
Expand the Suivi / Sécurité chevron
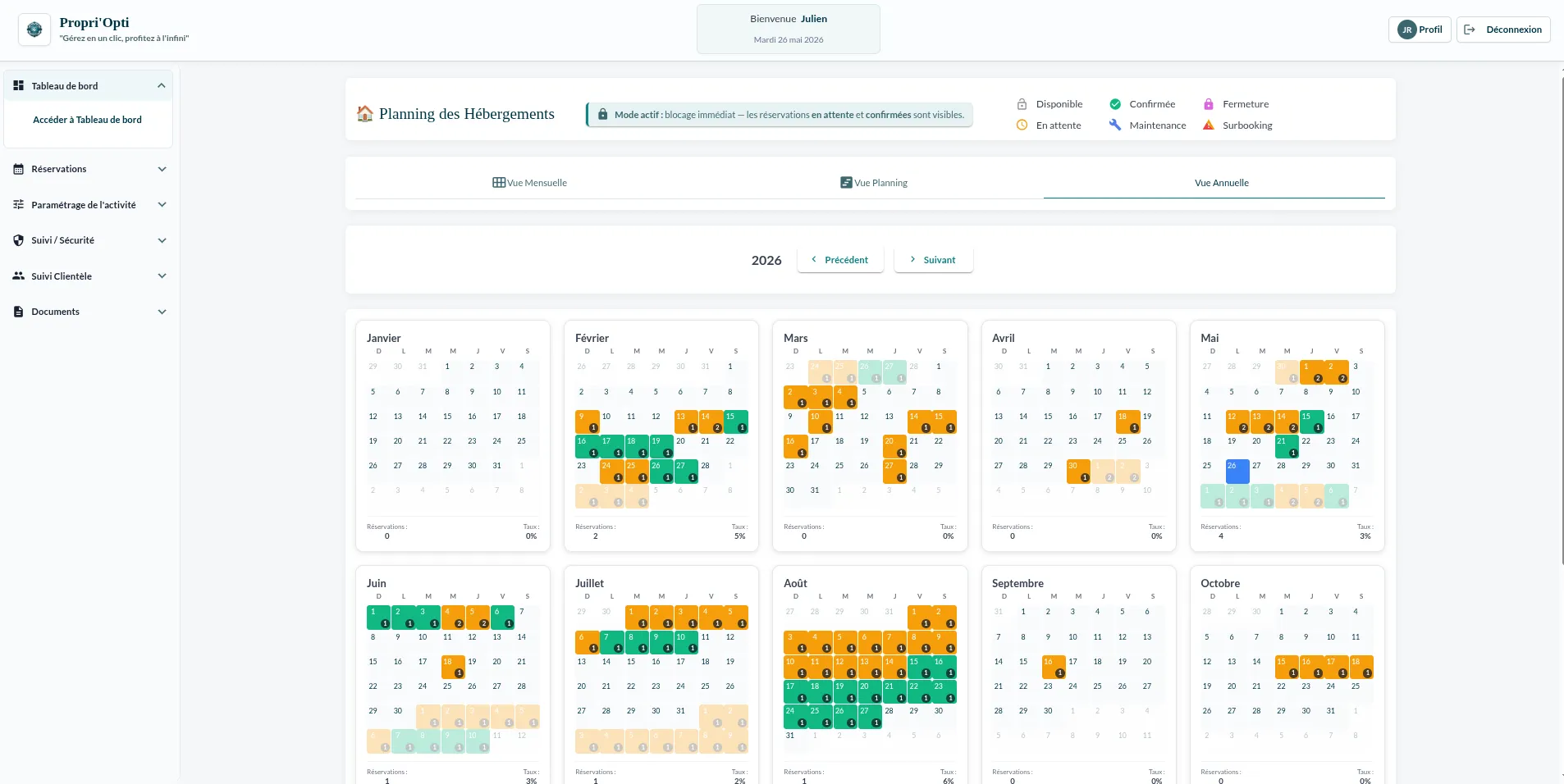pos(162,240)
